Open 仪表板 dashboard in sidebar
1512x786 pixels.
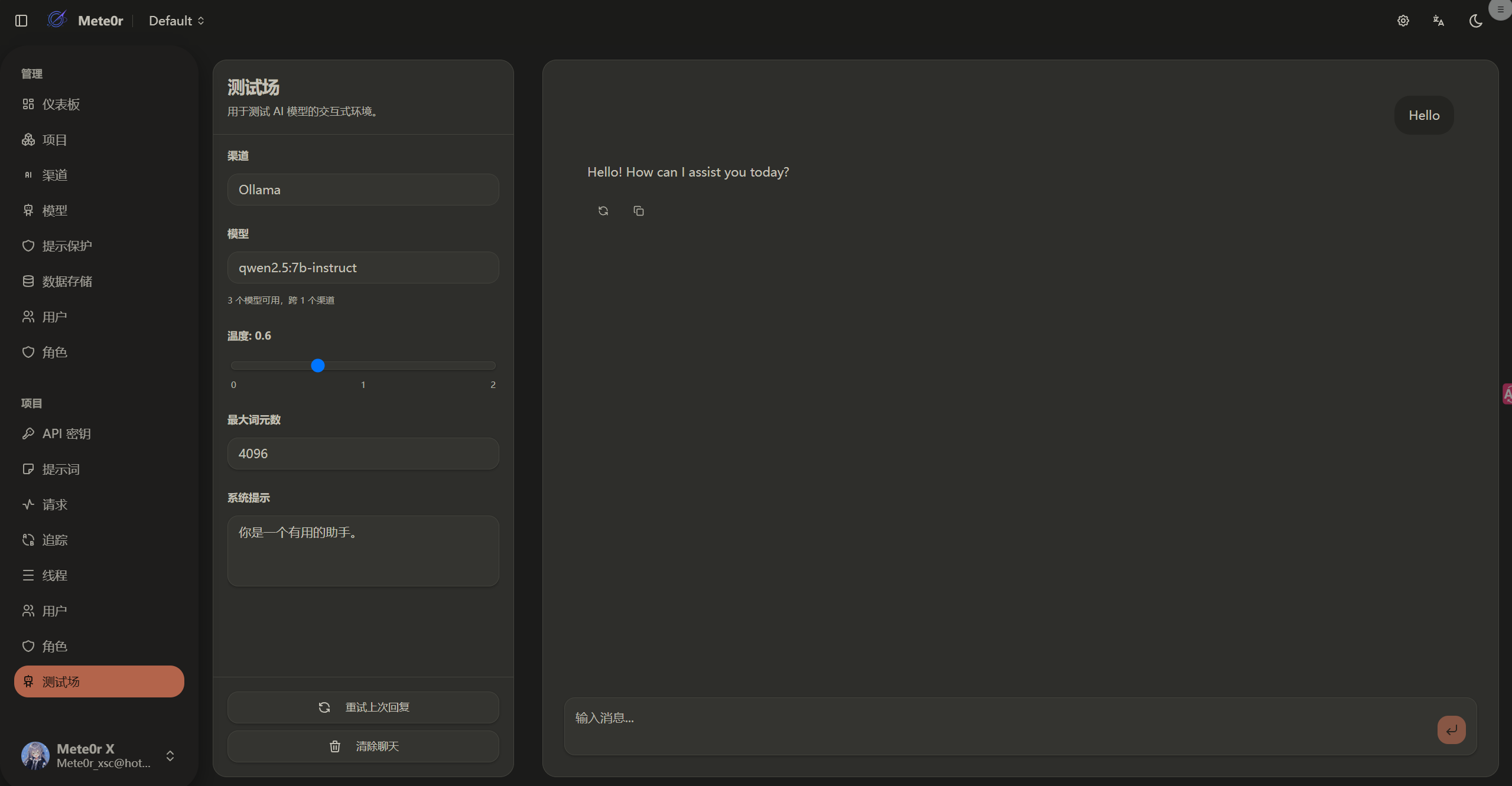99,105
